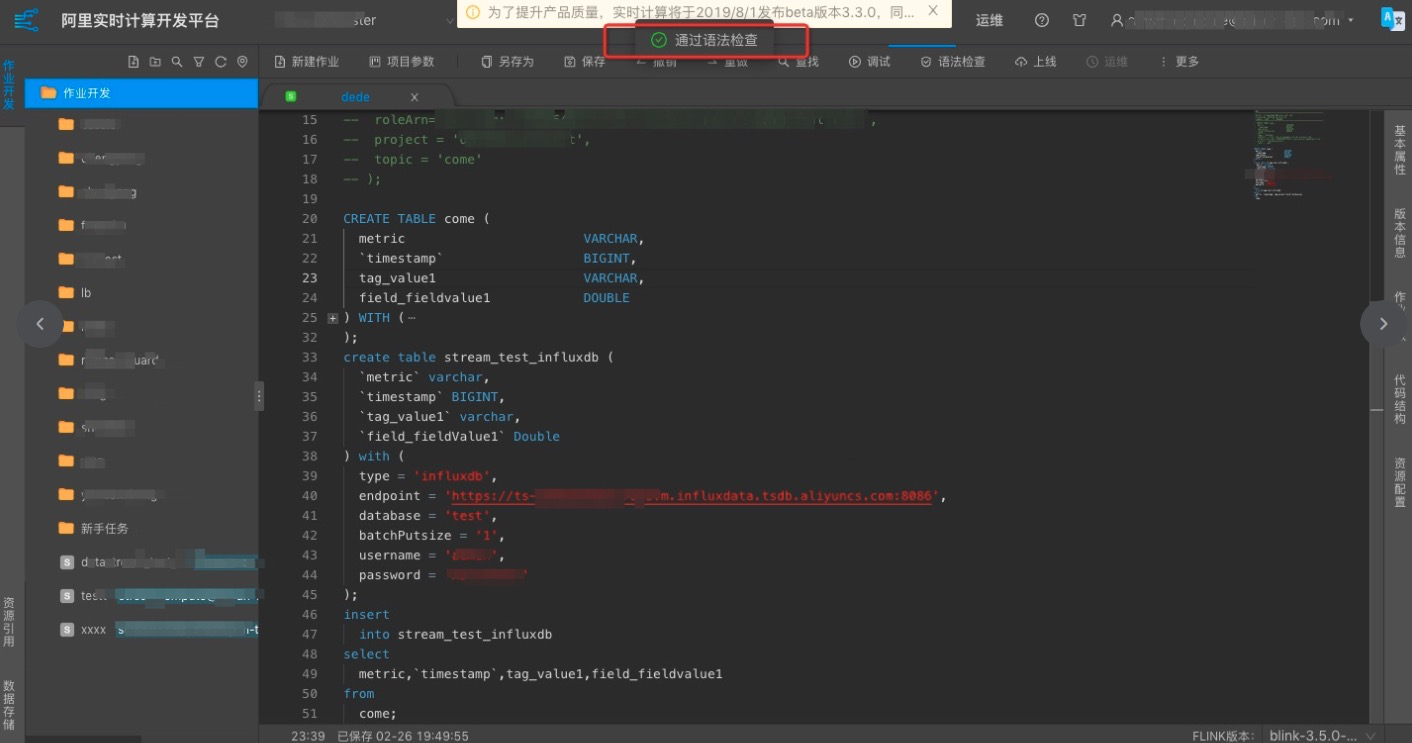
Task: Switch to 作业开发 vertical side tab
Action: tap(9, 84)
